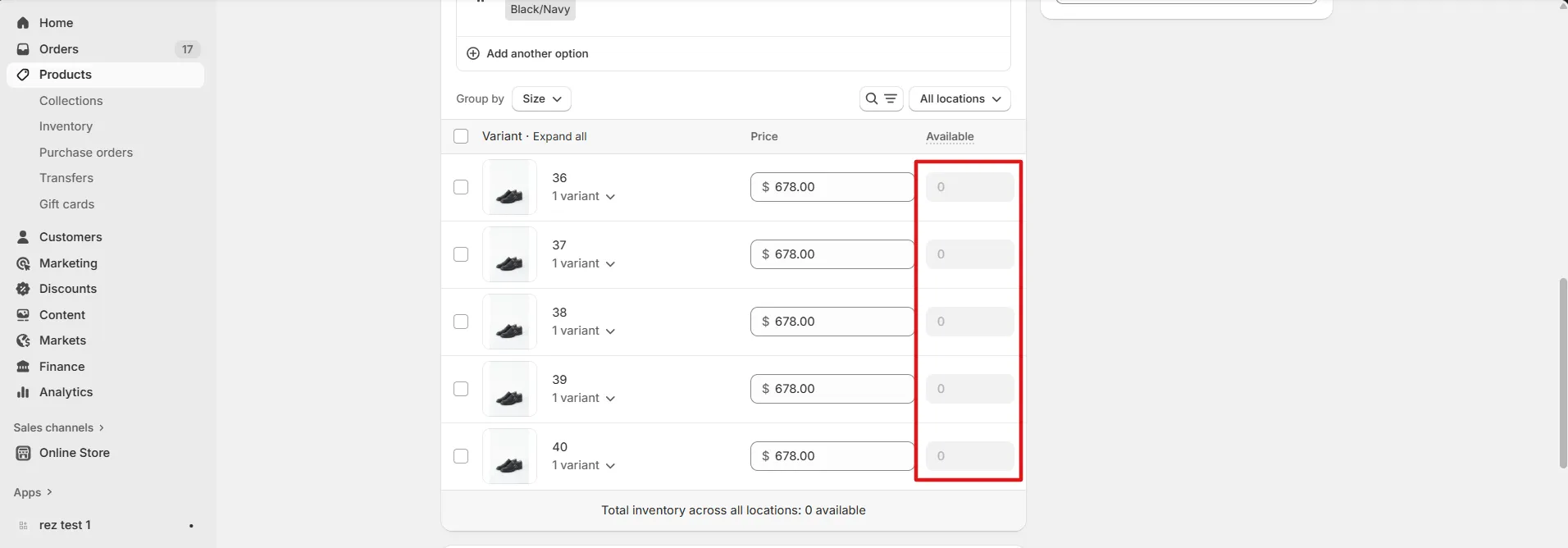This screenshot has height=548, width=1568.
Task: Click the Finance bank icon
Action: pos(23,367)
